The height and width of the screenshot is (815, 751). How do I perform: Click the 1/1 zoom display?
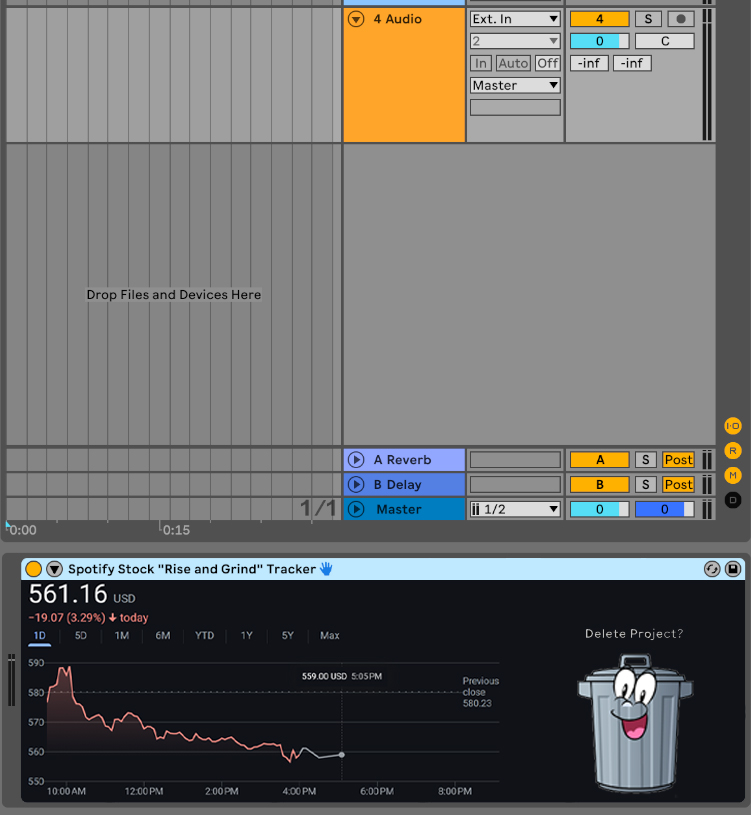[x=318, y=508]
